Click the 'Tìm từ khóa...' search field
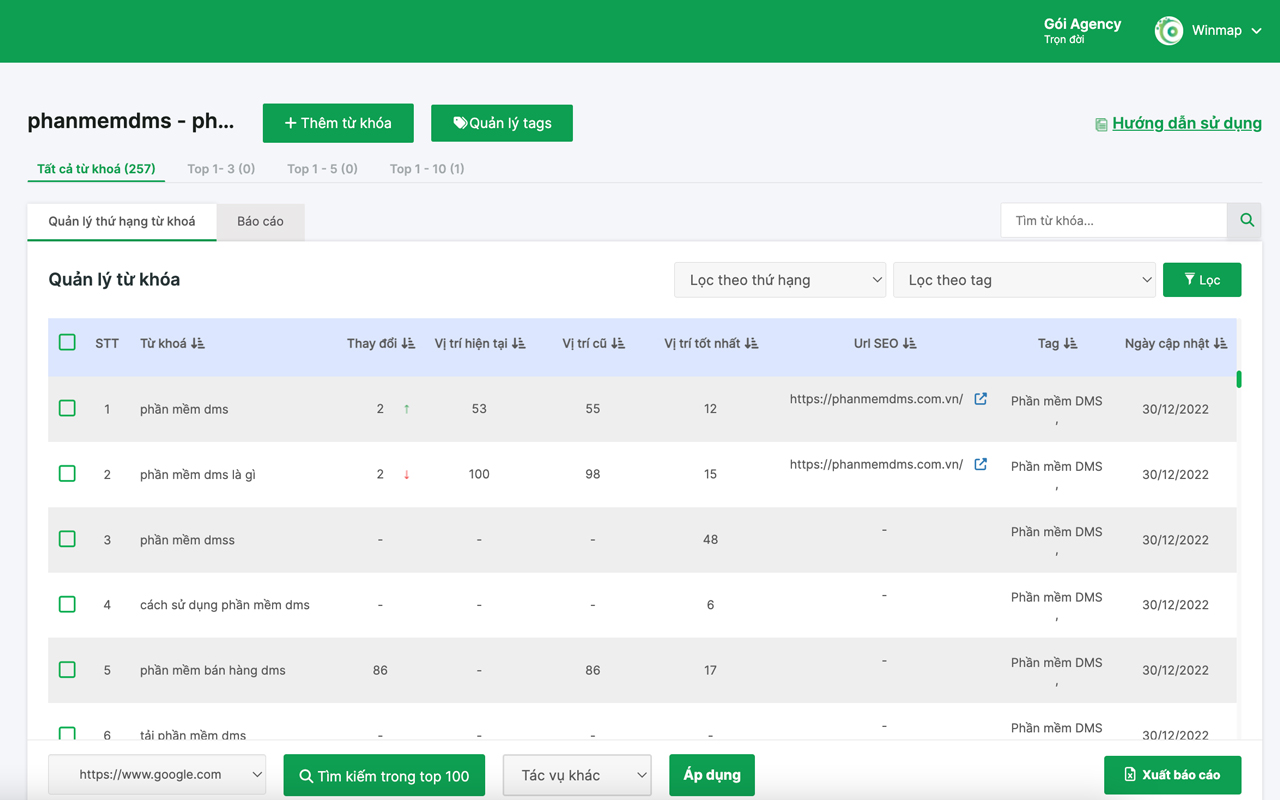Image resolution: width=1280 pixels, height=800 pixels. click(x=1113, y=221)
